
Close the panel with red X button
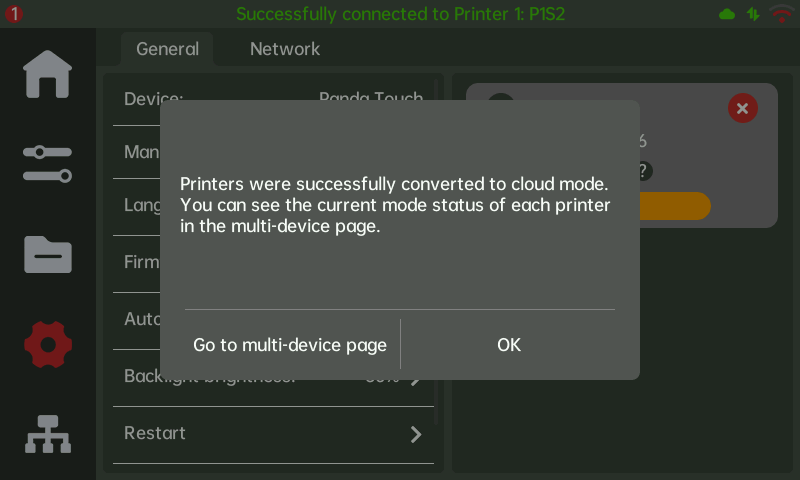[x=742, y=108]
